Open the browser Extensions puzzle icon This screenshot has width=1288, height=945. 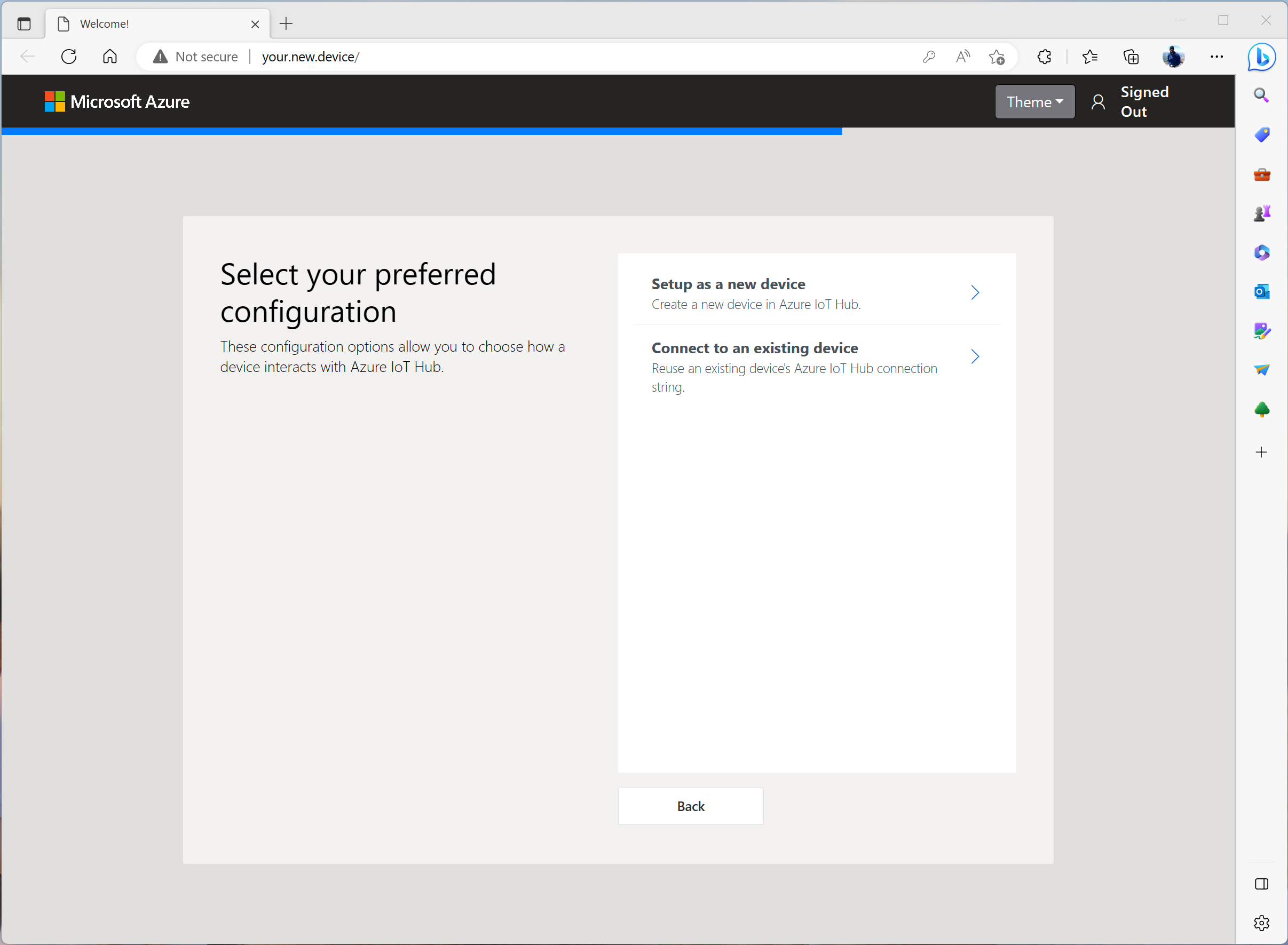pos(1044,57)
